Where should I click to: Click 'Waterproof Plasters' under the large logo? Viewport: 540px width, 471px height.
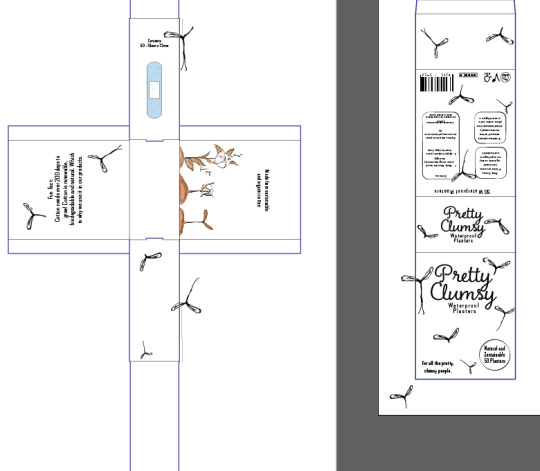click(464, 308)
